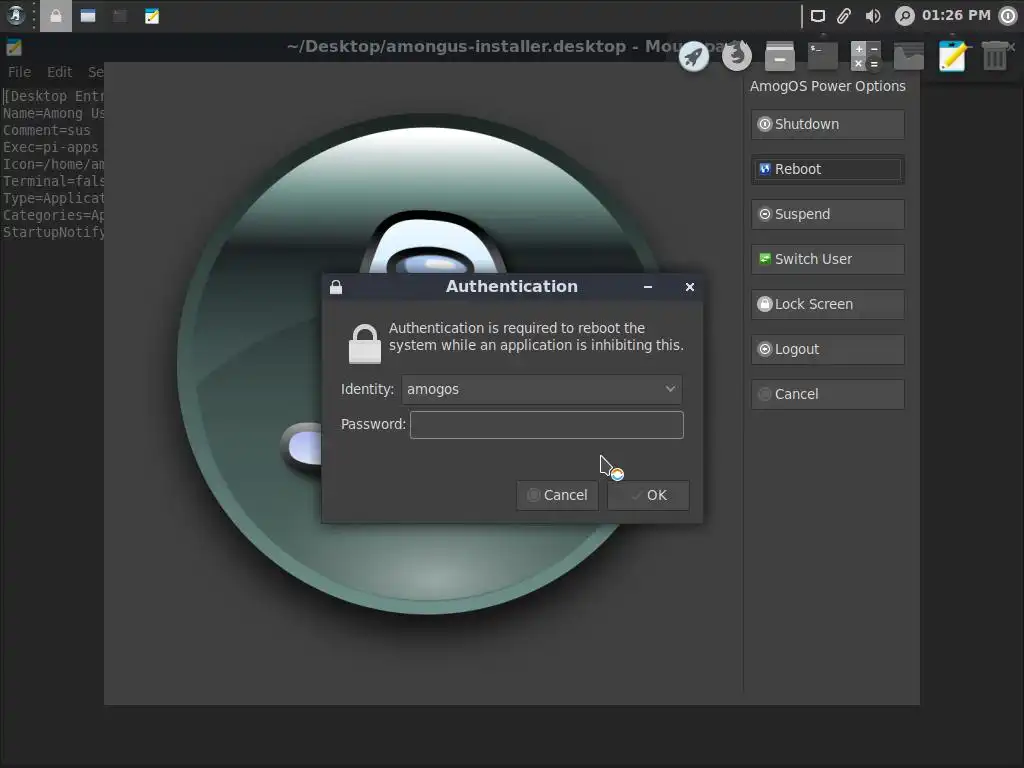Screen dimensions: 1024x768
Task: Confirm Authentication dialog with OK
Action: (648, 496)
